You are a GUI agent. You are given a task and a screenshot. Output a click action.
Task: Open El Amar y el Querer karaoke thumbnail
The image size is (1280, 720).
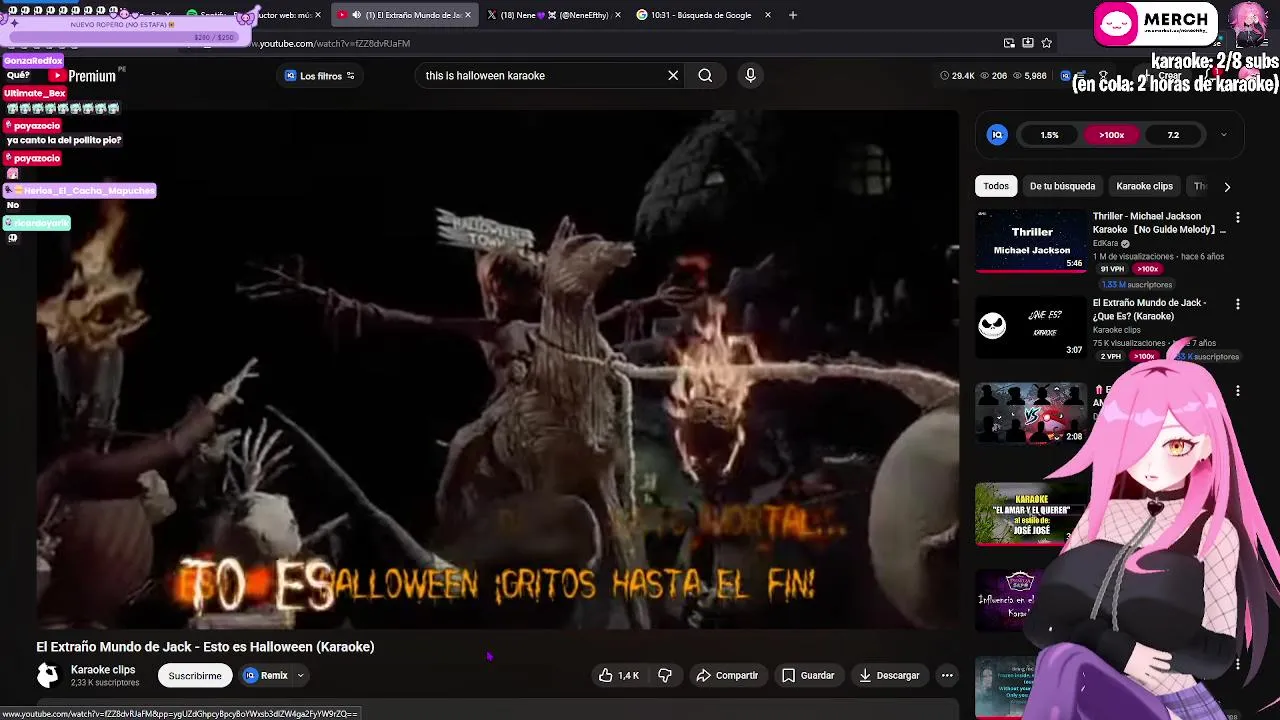click(x=1026, y=514)
